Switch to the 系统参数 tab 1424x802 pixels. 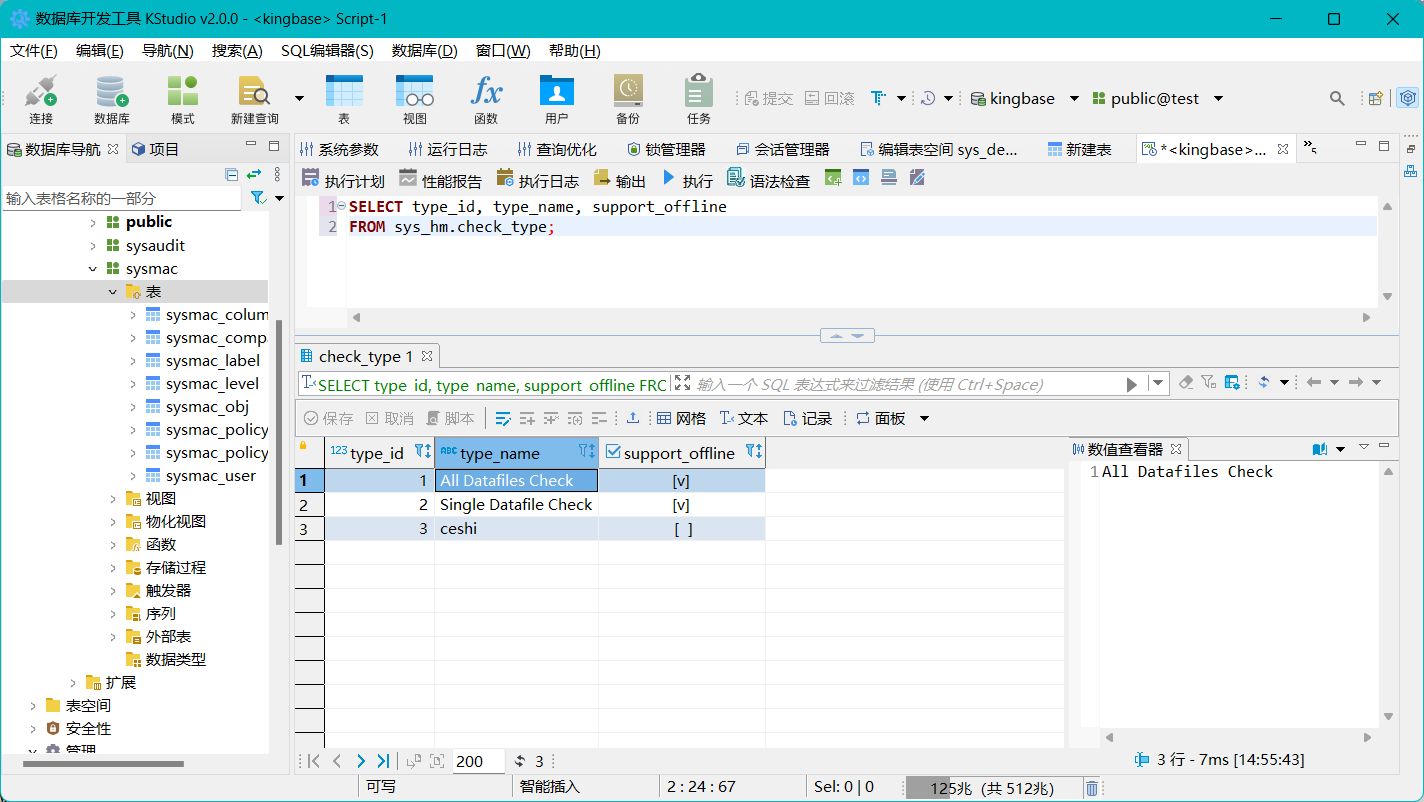click(340, 149)
